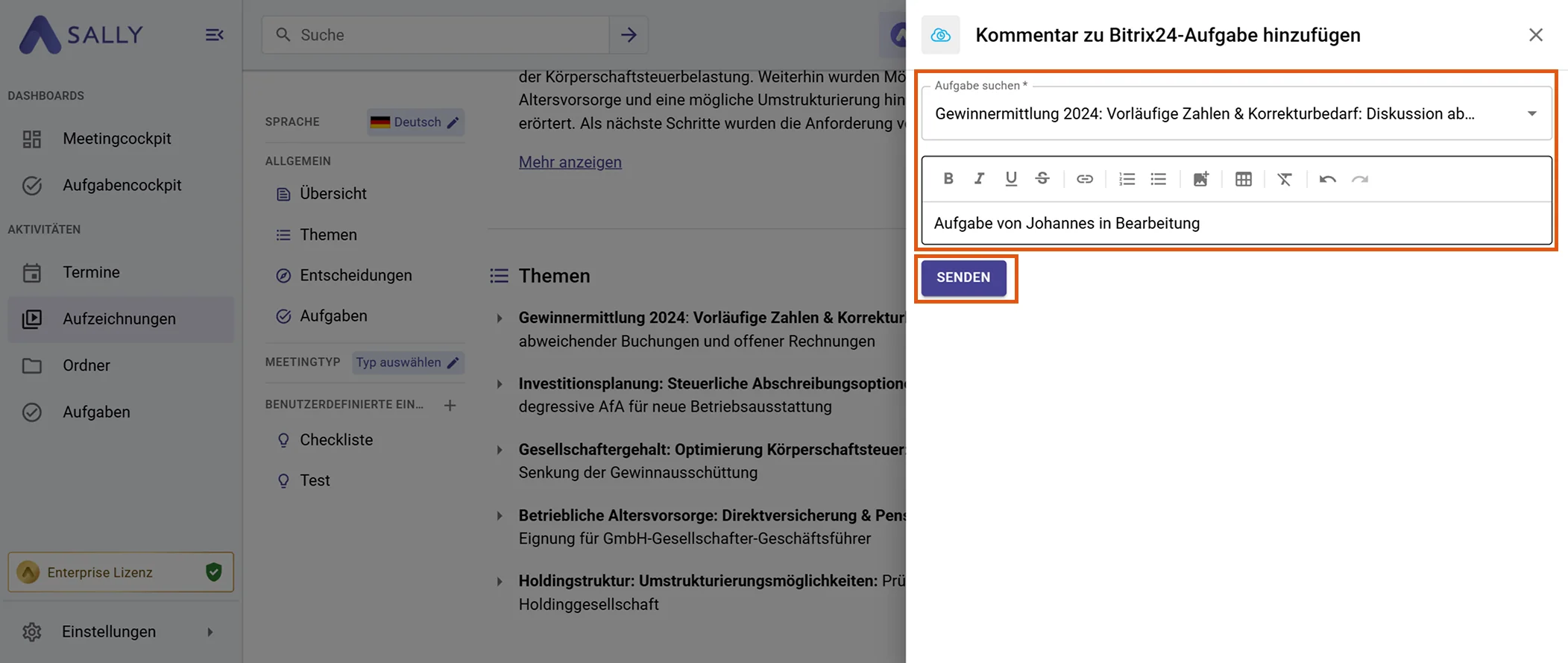Insert an image into the comment
Image resolution: width=1568 pixels, height=663 pixels.
click(x=1200, y=179)
